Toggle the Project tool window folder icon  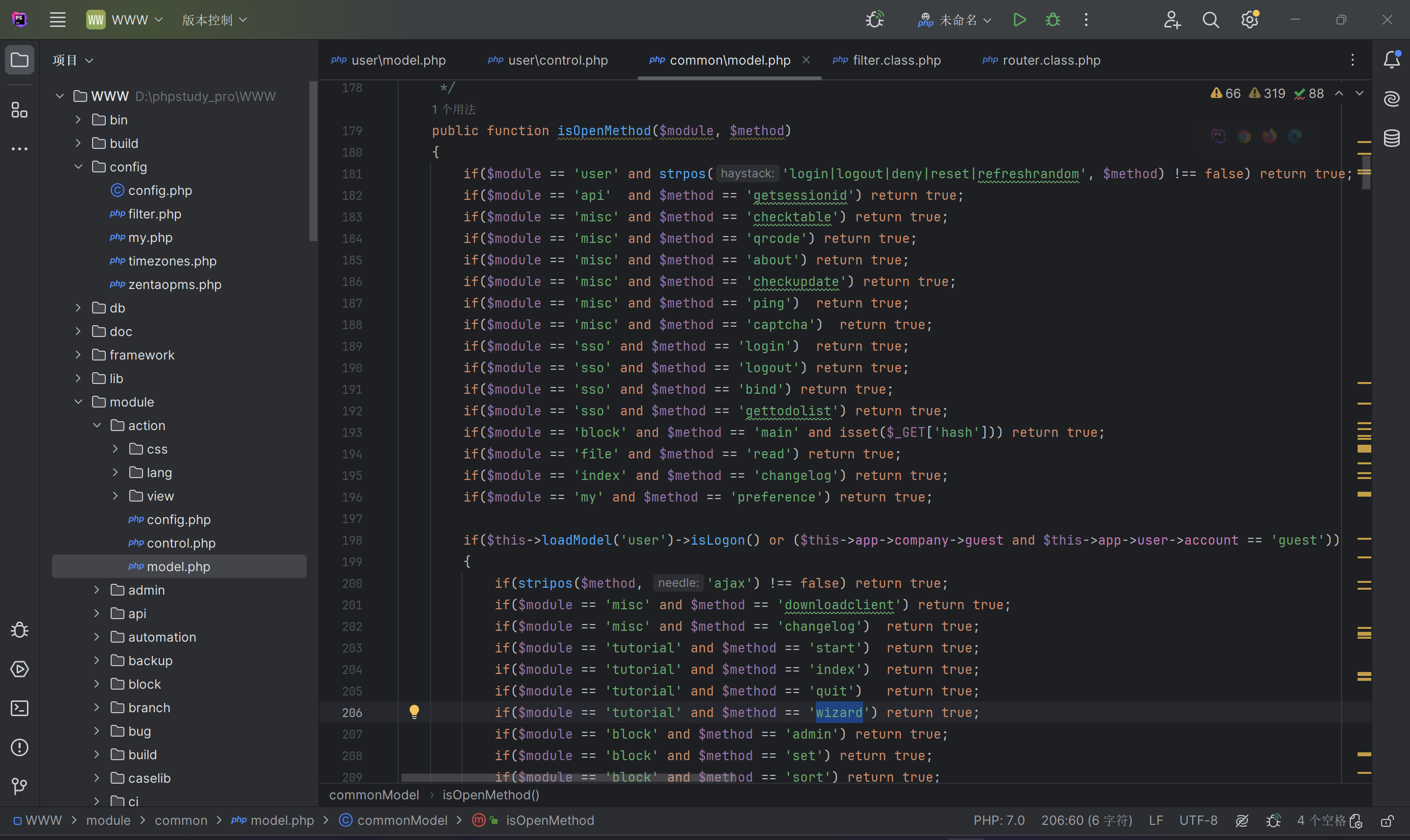(x=20, y=59)
